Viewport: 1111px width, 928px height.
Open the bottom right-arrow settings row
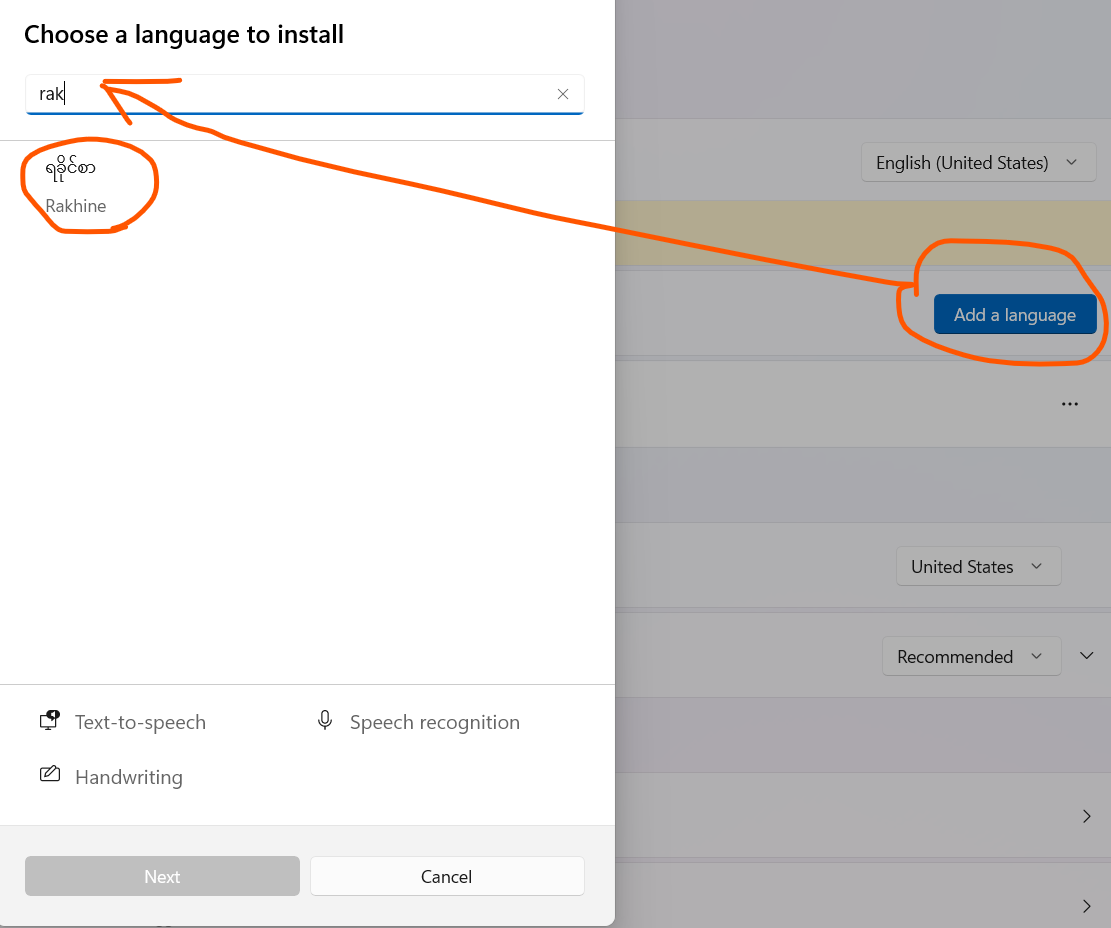tap(1086, 905)
